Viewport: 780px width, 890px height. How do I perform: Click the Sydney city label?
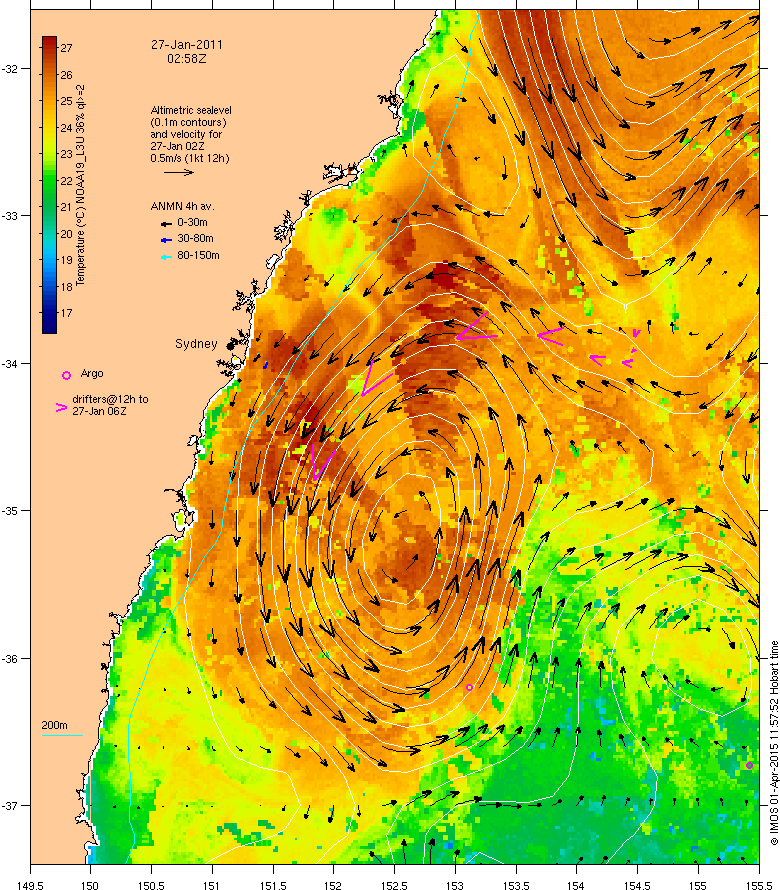(x=196, y=343)
